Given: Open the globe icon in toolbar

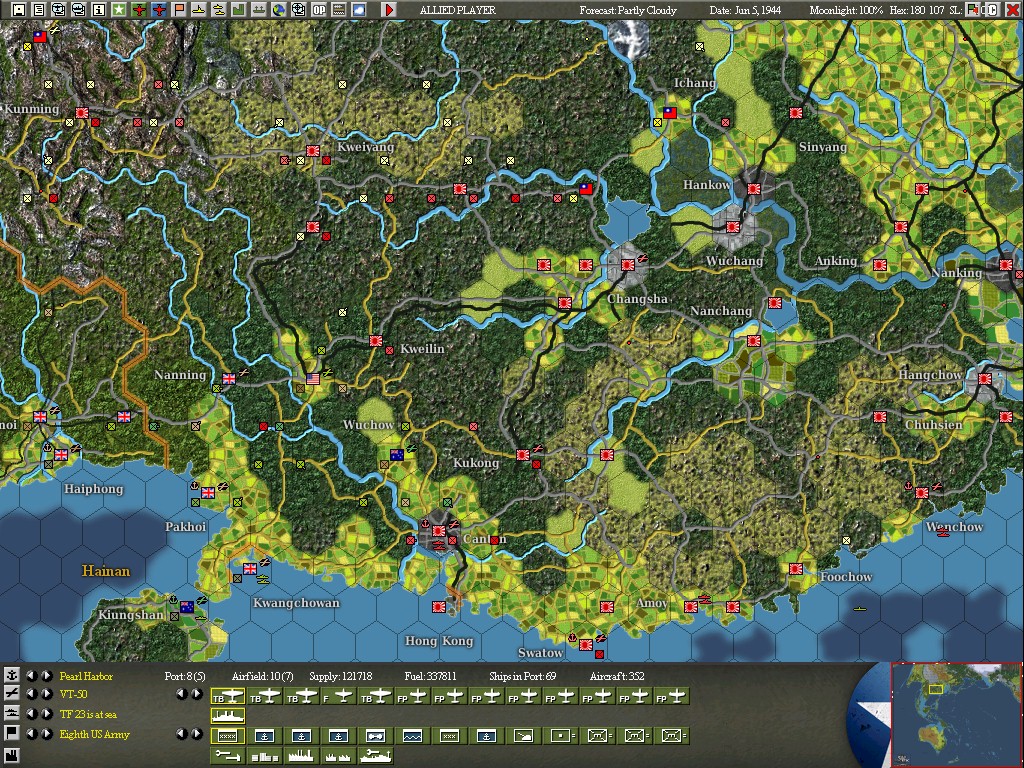Looking at the screenshot, I should tap(278, 9).
